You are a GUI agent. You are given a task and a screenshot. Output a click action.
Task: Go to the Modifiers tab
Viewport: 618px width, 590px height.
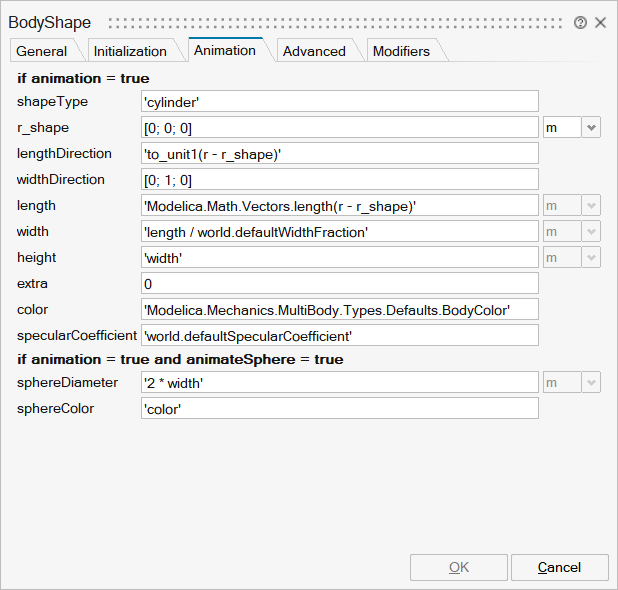[401, 51]
